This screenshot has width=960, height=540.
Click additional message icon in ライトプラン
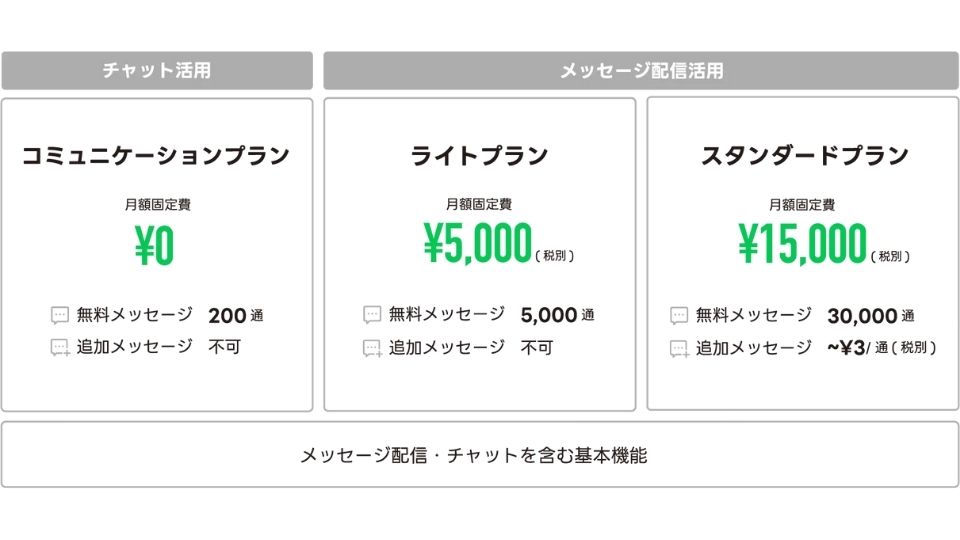tap(372, 348)
